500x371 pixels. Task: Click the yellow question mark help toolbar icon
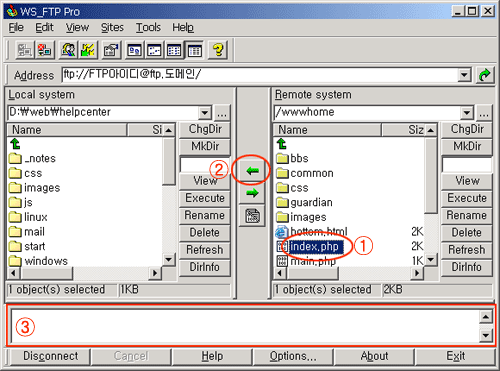coord(218,50)
